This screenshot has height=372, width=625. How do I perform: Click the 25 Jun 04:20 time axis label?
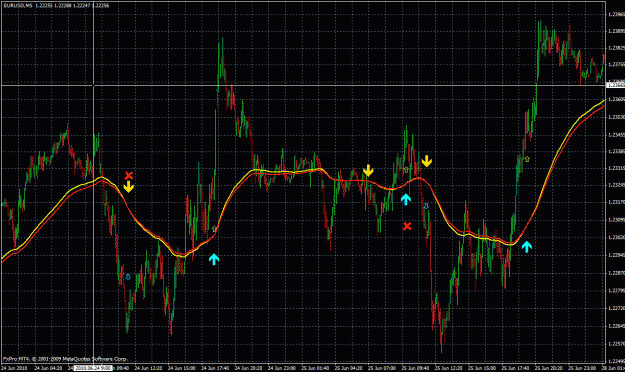coord(349,368)
